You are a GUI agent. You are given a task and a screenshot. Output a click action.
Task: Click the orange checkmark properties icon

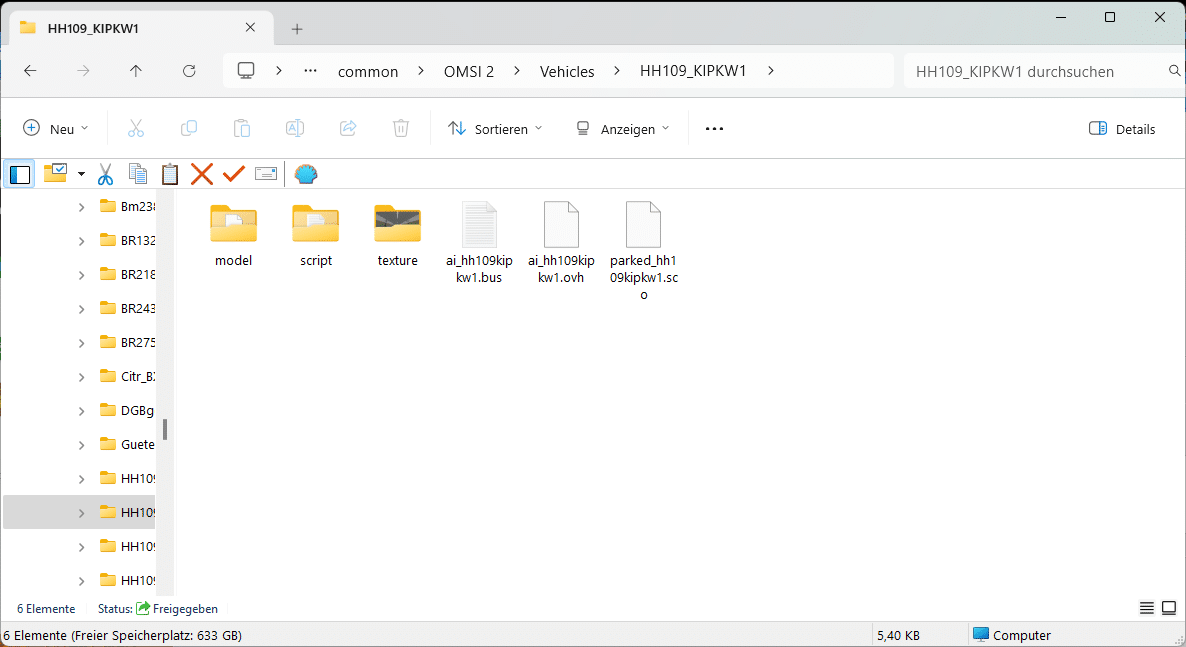(x=234, y=174)
